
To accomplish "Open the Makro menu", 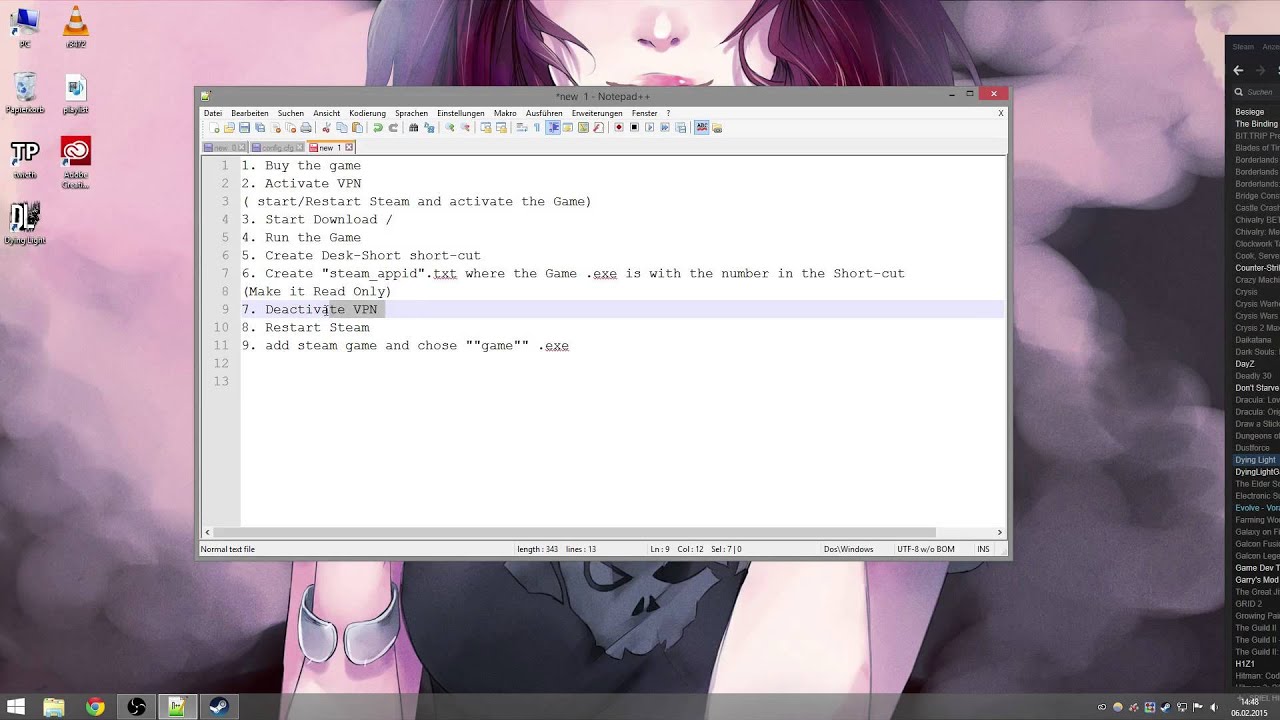I will click(505, 113).
